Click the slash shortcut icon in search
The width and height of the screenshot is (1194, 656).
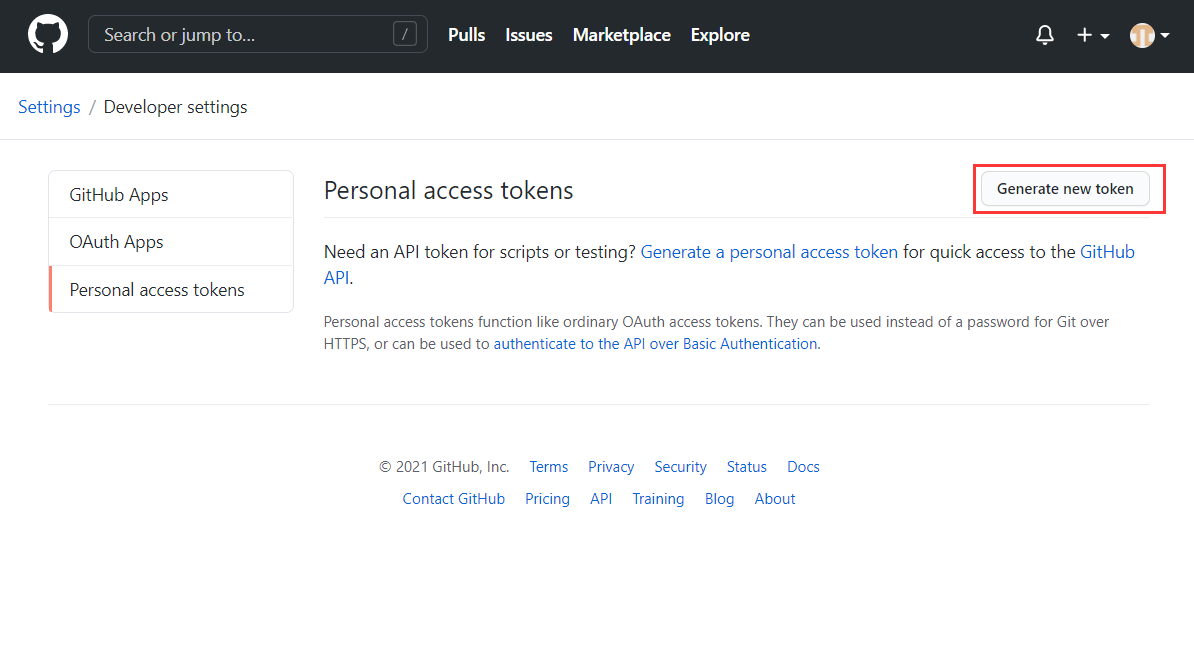(404, 33)
